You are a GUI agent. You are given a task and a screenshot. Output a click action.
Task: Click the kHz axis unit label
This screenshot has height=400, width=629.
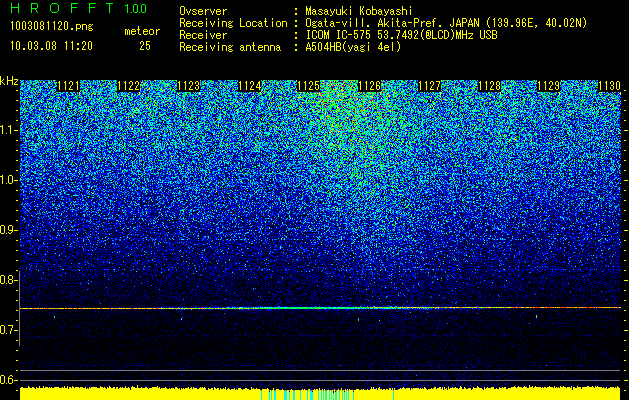point(9,81)
